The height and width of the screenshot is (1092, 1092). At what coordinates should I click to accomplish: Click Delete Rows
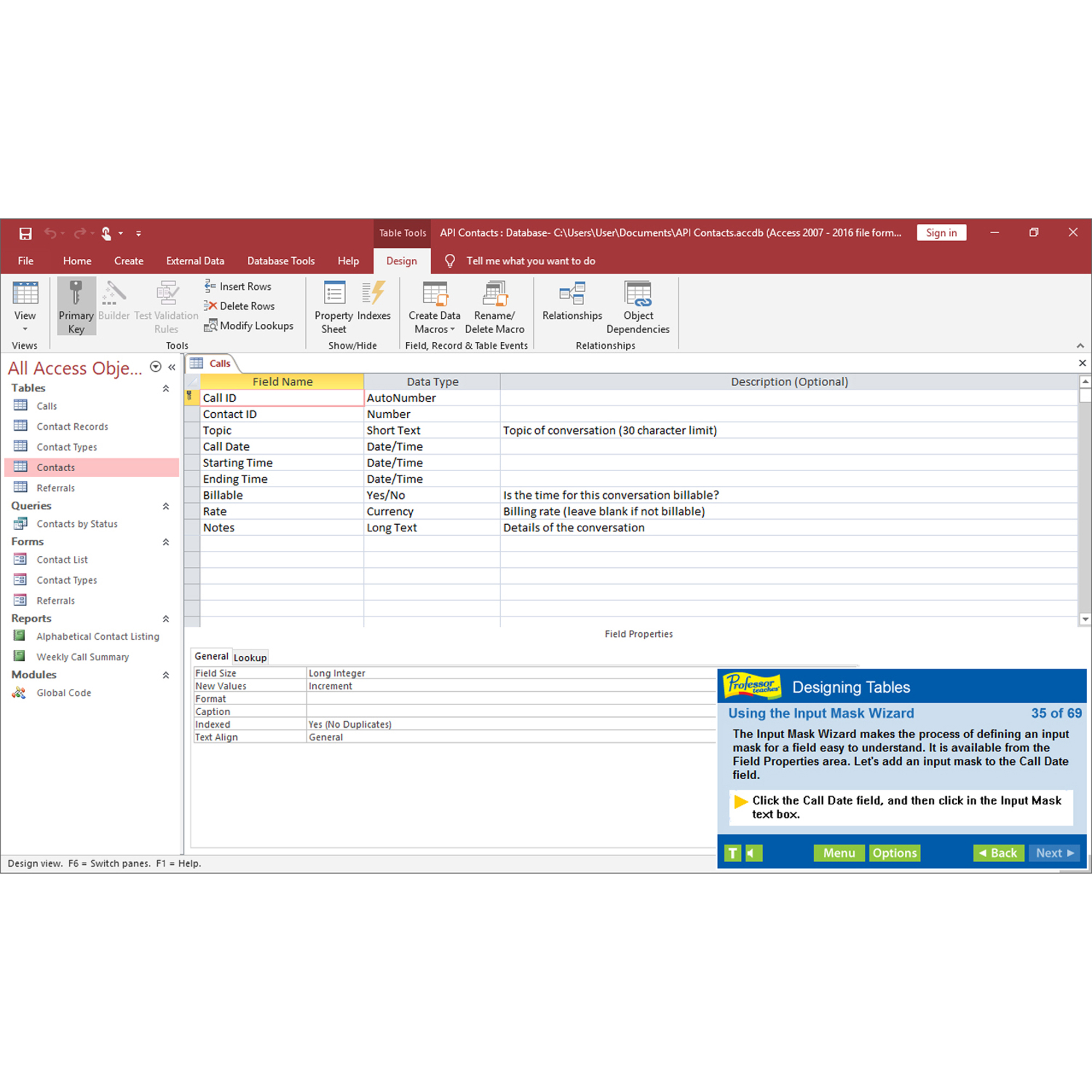pyautogui.click(x=239, y=306)
